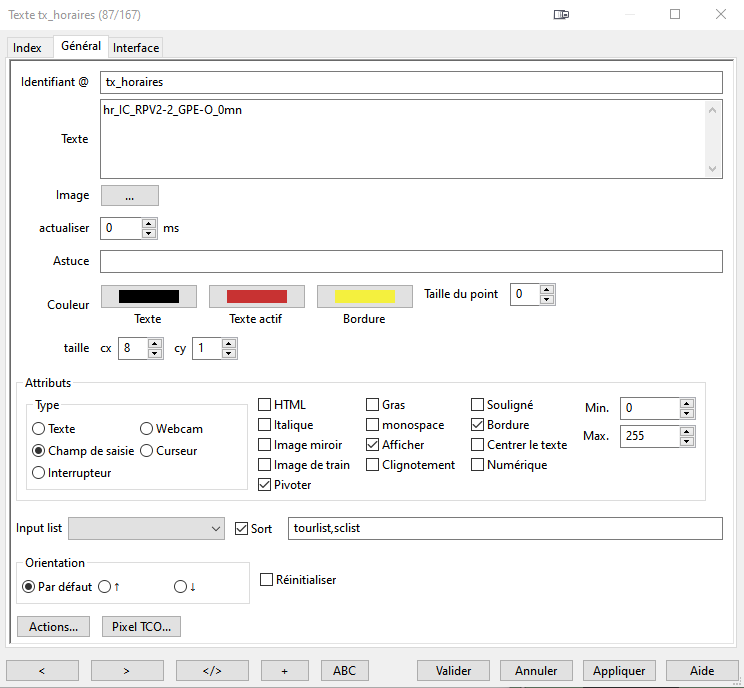Select the up arrow orientation
Viewport: 744px width, 688px height.
coord(105,587)
